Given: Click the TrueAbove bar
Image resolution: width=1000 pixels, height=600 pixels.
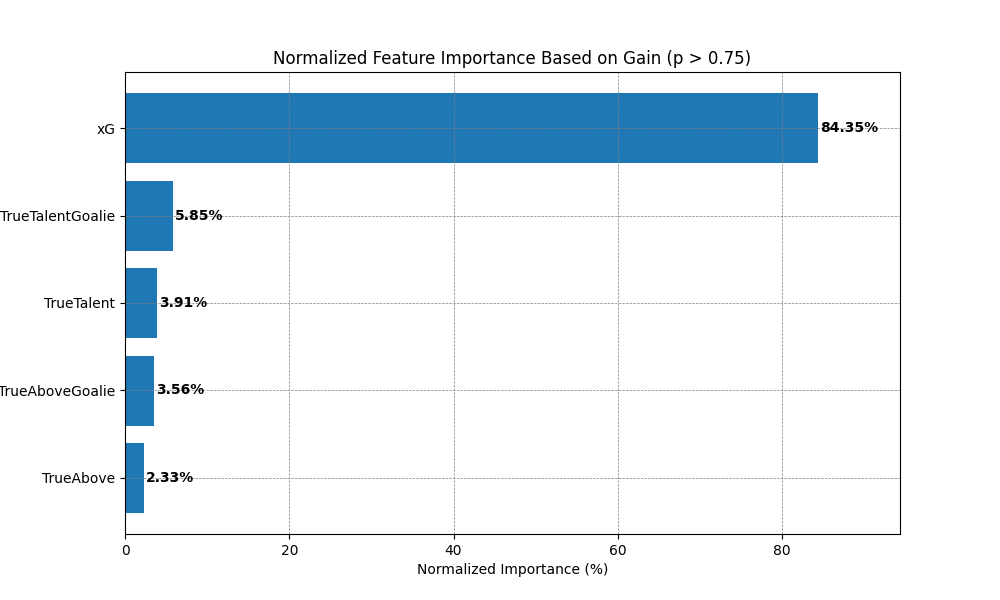Looking at the screenshot, I should (134, 478).
